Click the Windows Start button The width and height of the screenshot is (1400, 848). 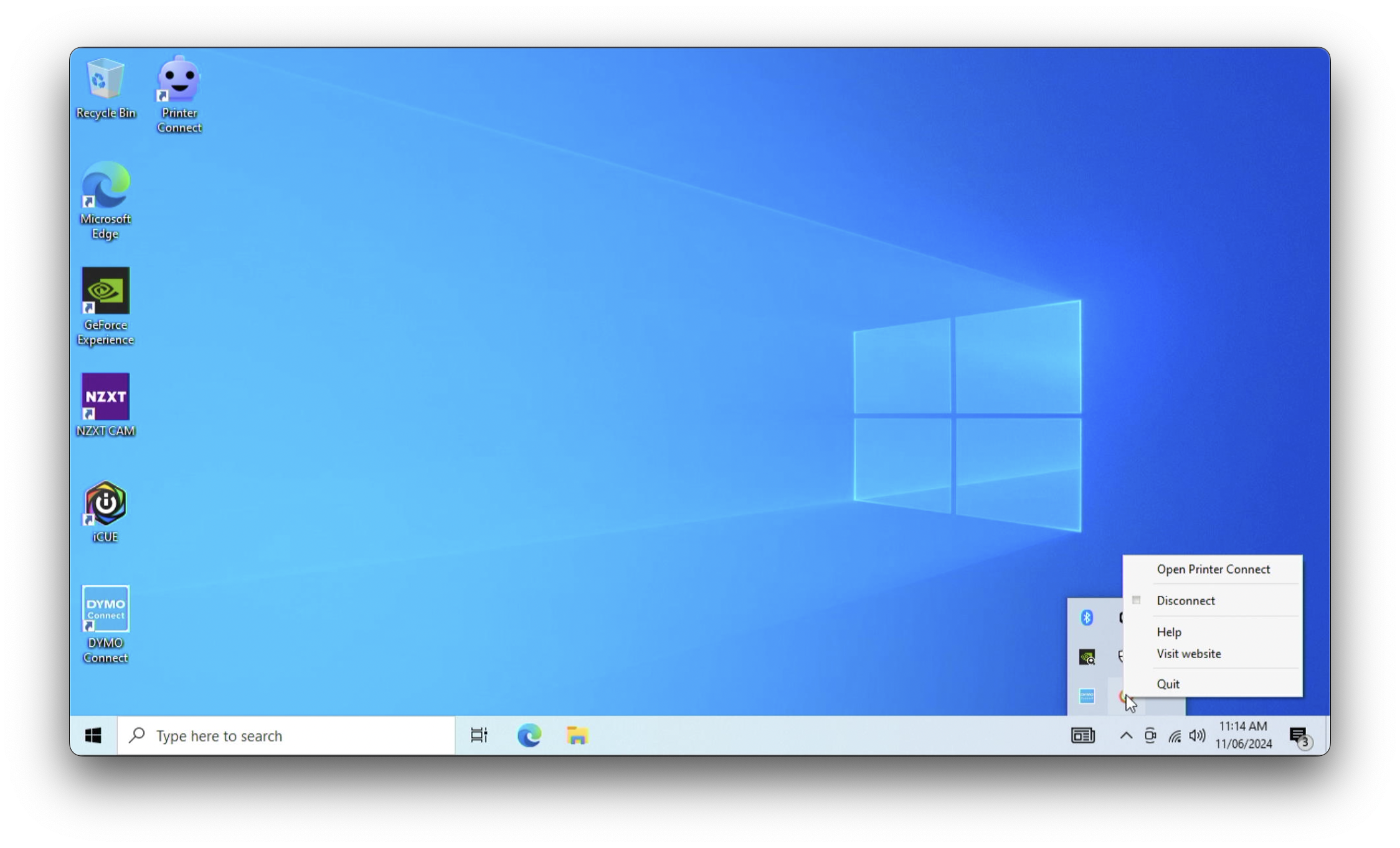(93, 736)
